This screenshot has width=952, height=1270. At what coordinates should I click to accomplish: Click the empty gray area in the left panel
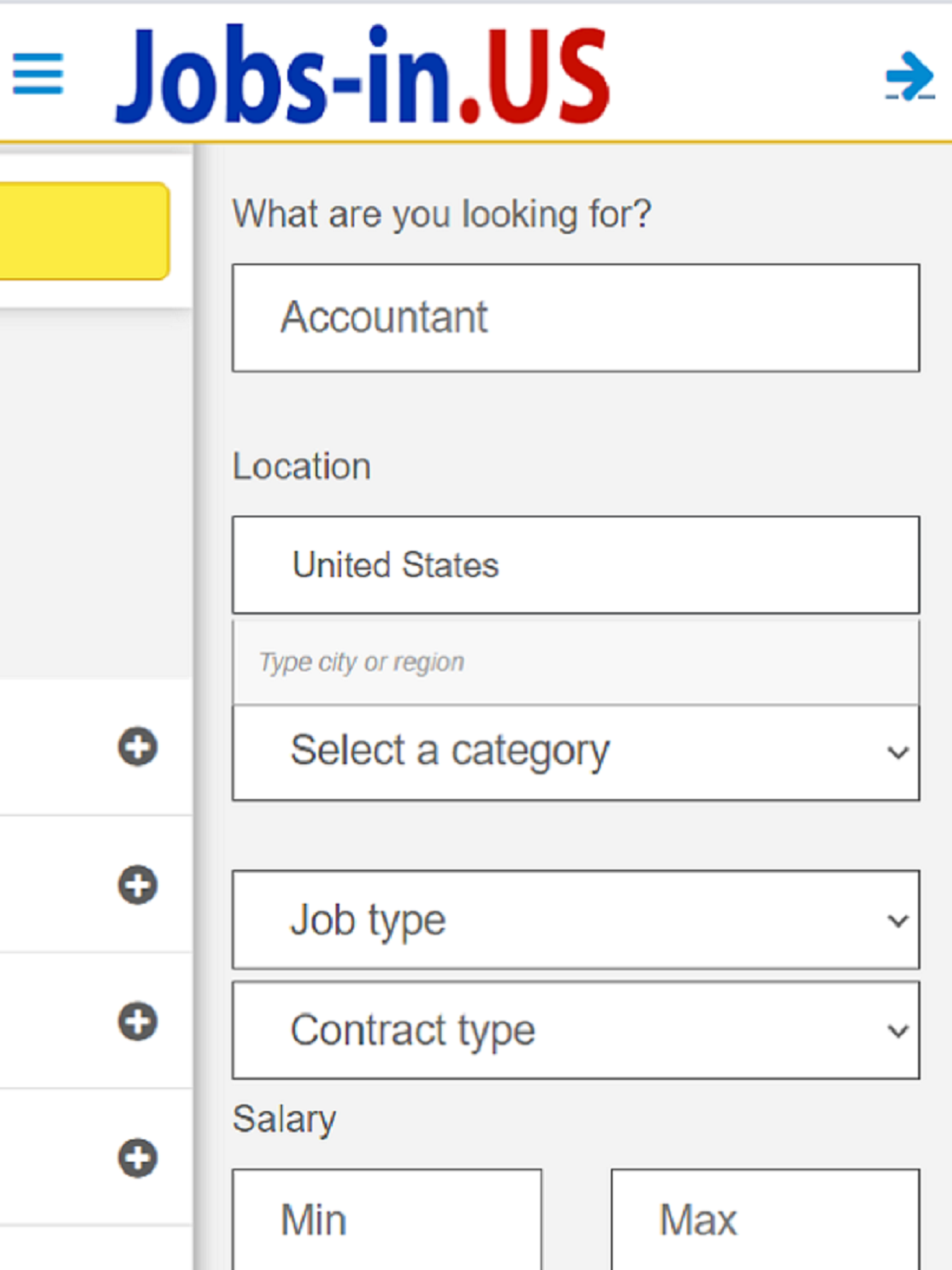(x=95, y=494)
